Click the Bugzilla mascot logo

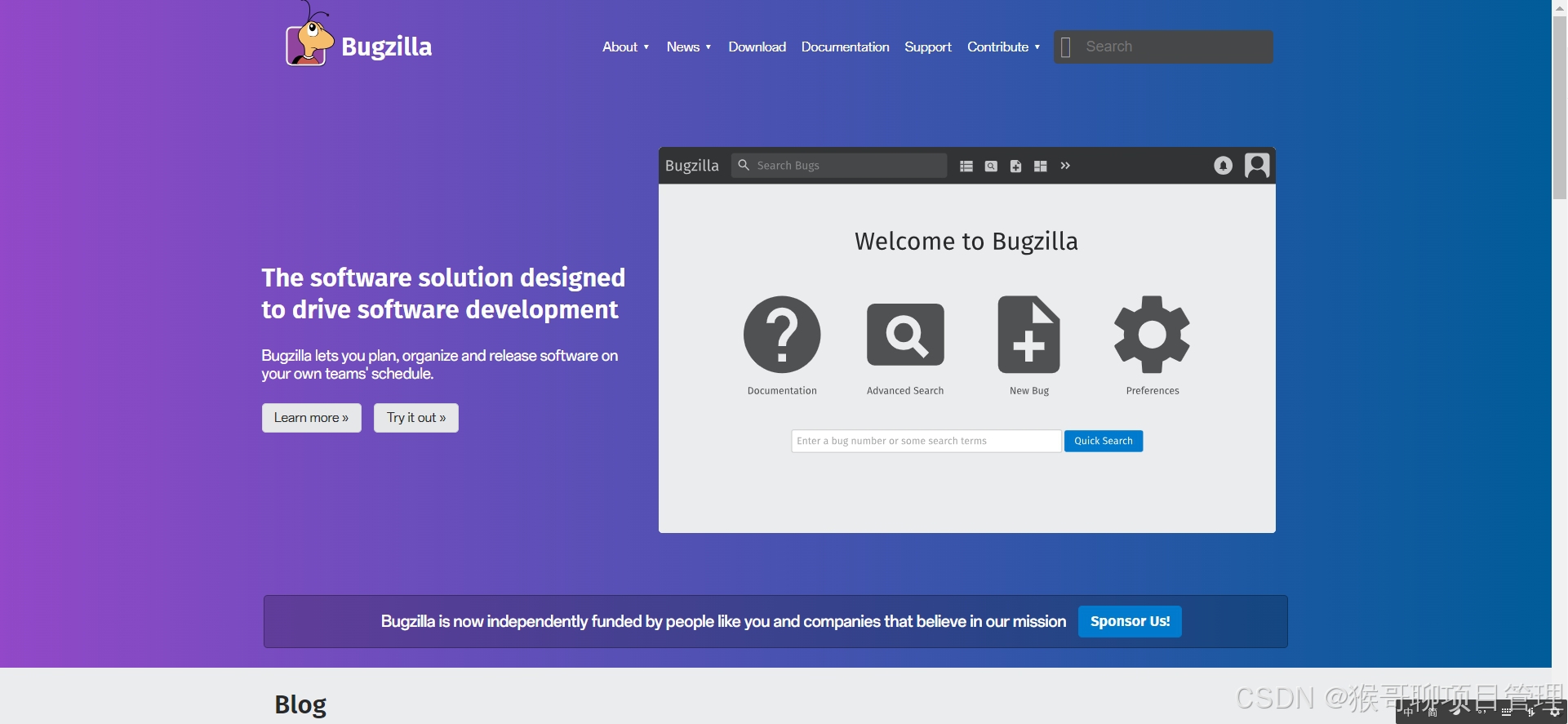pyautogui.click(x=309, y=35)
